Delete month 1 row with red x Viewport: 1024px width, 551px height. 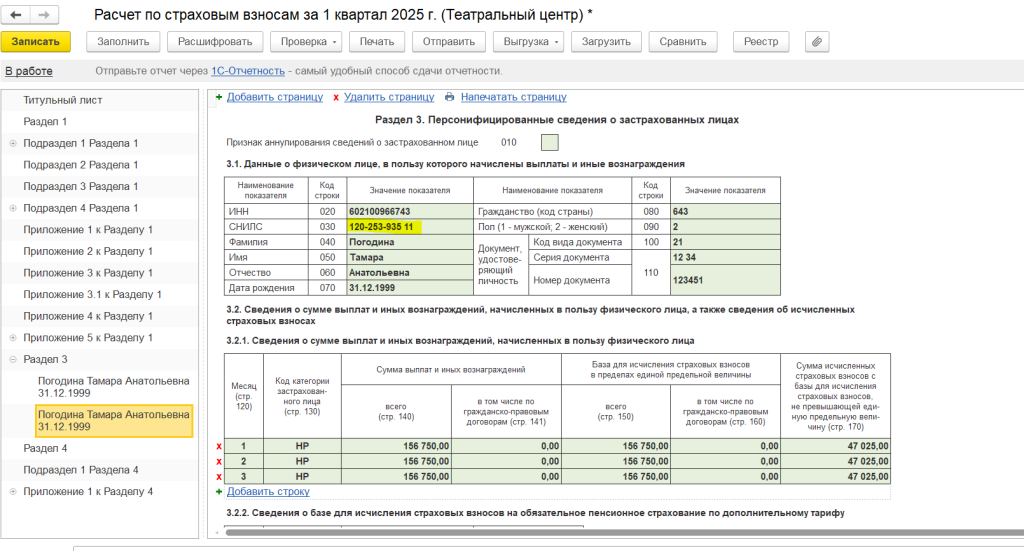(x=219, y=446)
